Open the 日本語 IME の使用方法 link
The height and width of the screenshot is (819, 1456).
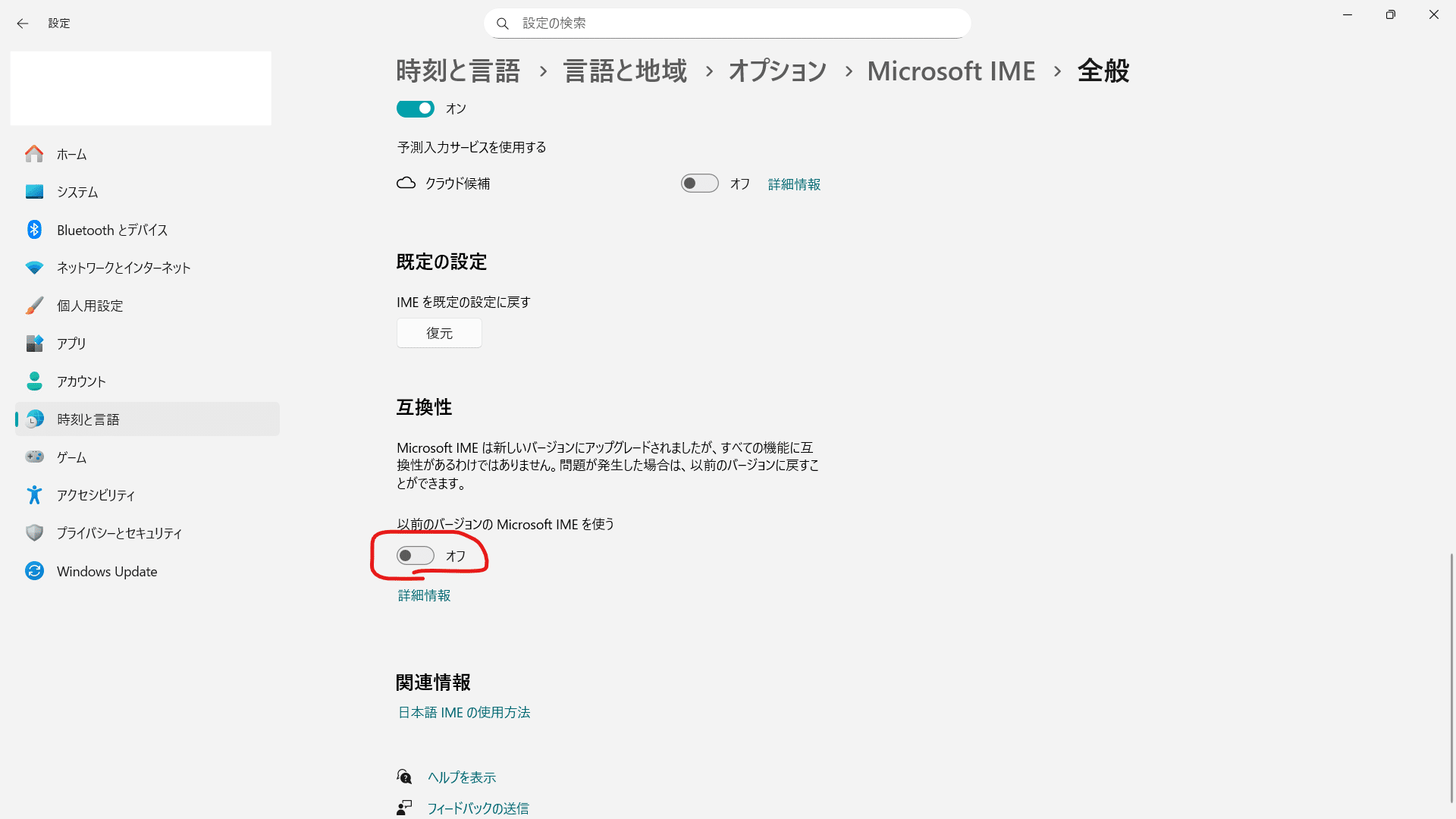(463, 712)
